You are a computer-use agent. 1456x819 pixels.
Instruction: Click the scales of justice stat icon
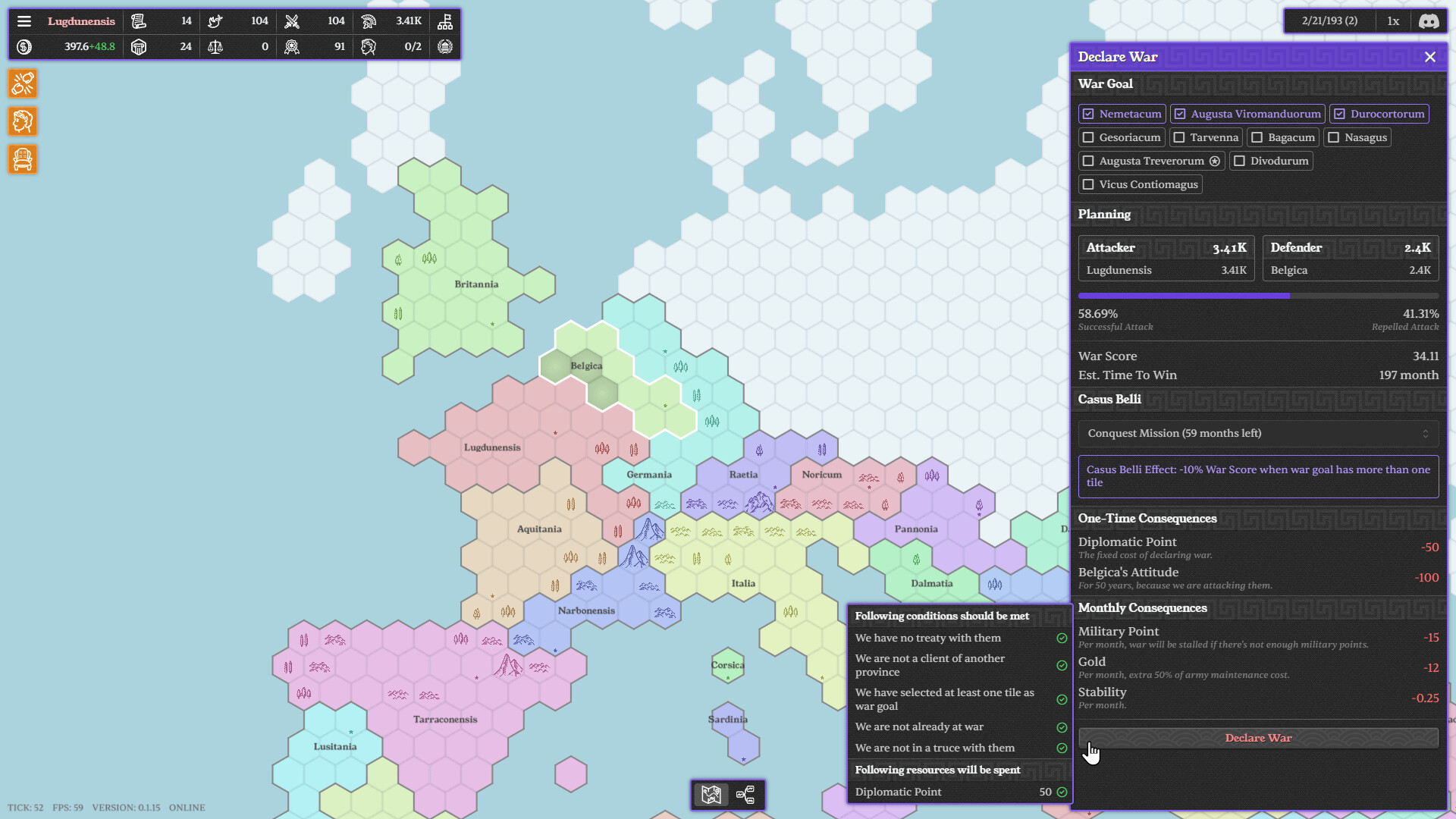pyautogui.click(x=215, y=46)
